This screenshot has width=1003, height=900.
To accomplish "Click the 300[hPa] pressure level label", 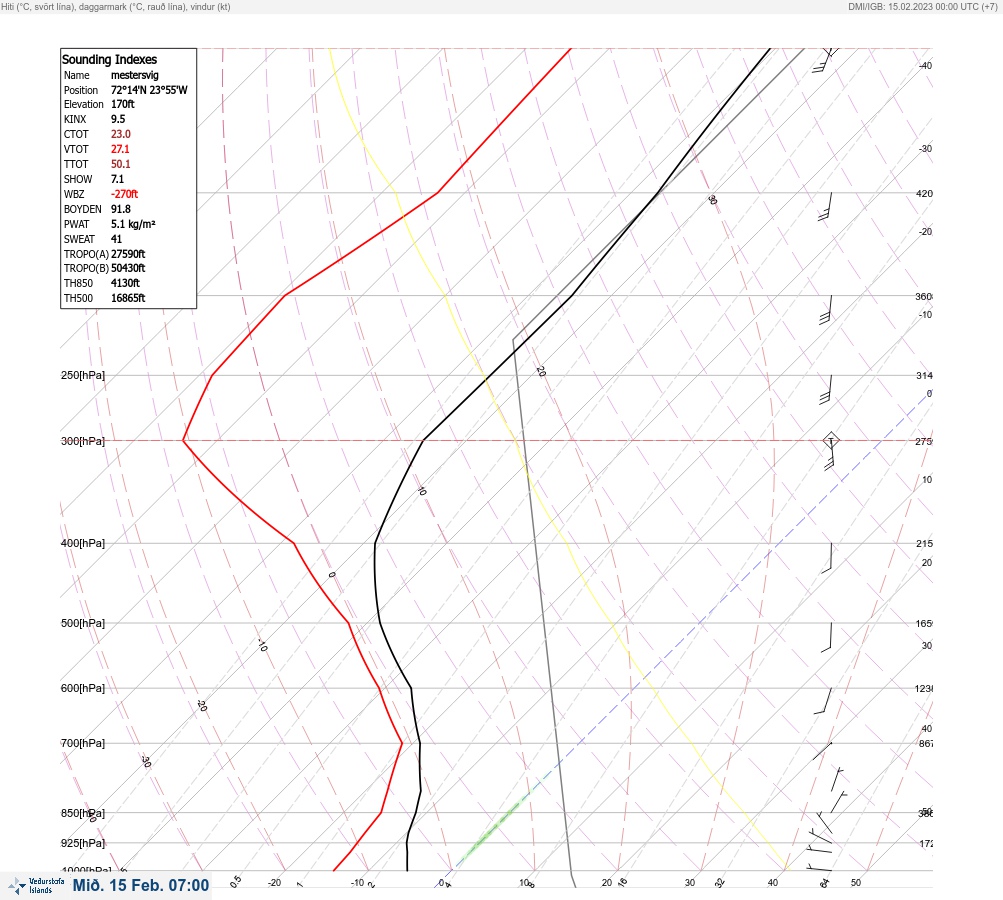I will click(x=83, y=441).
